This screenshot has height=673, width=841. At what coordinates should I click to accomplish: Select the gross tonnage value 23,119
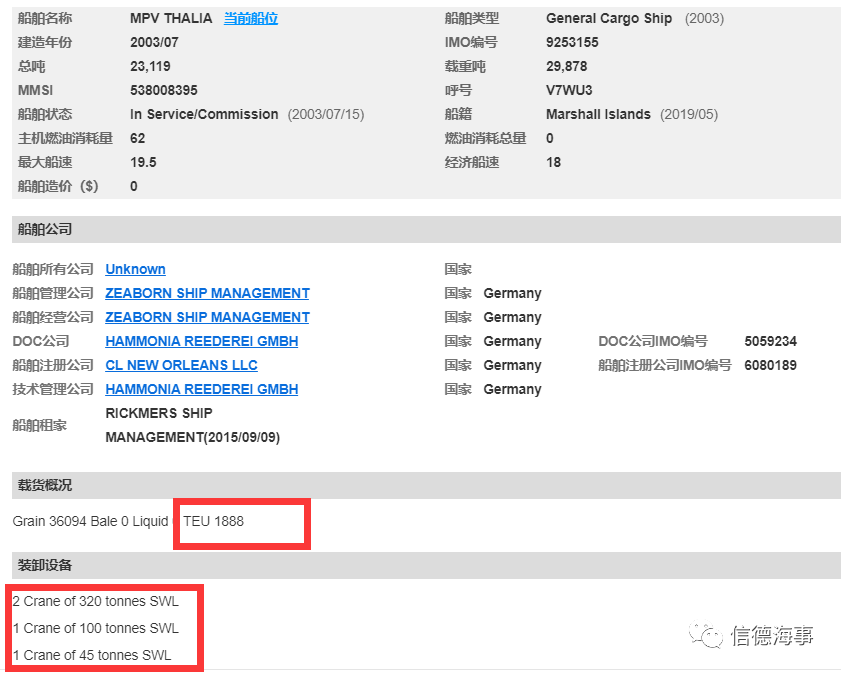click(x=150, y=66)
